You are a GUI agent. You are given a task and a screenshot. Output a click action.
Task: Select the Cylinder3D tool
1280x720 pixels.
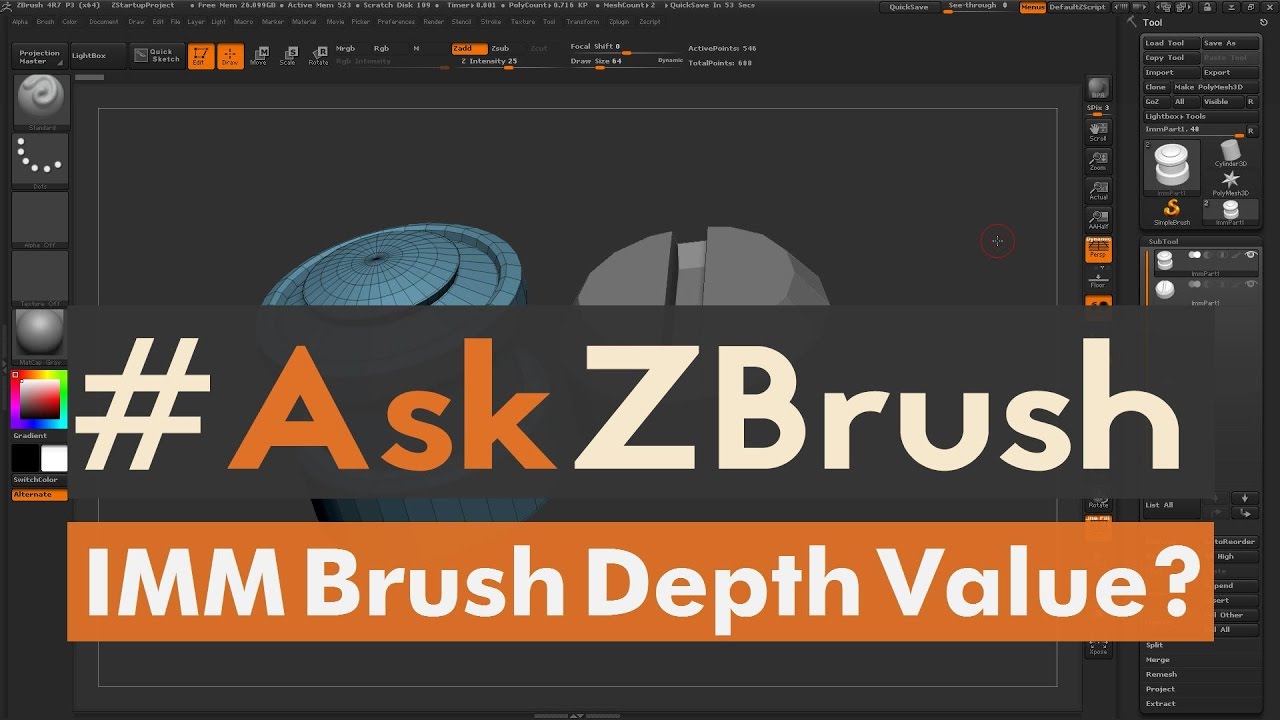point(1231,153)
